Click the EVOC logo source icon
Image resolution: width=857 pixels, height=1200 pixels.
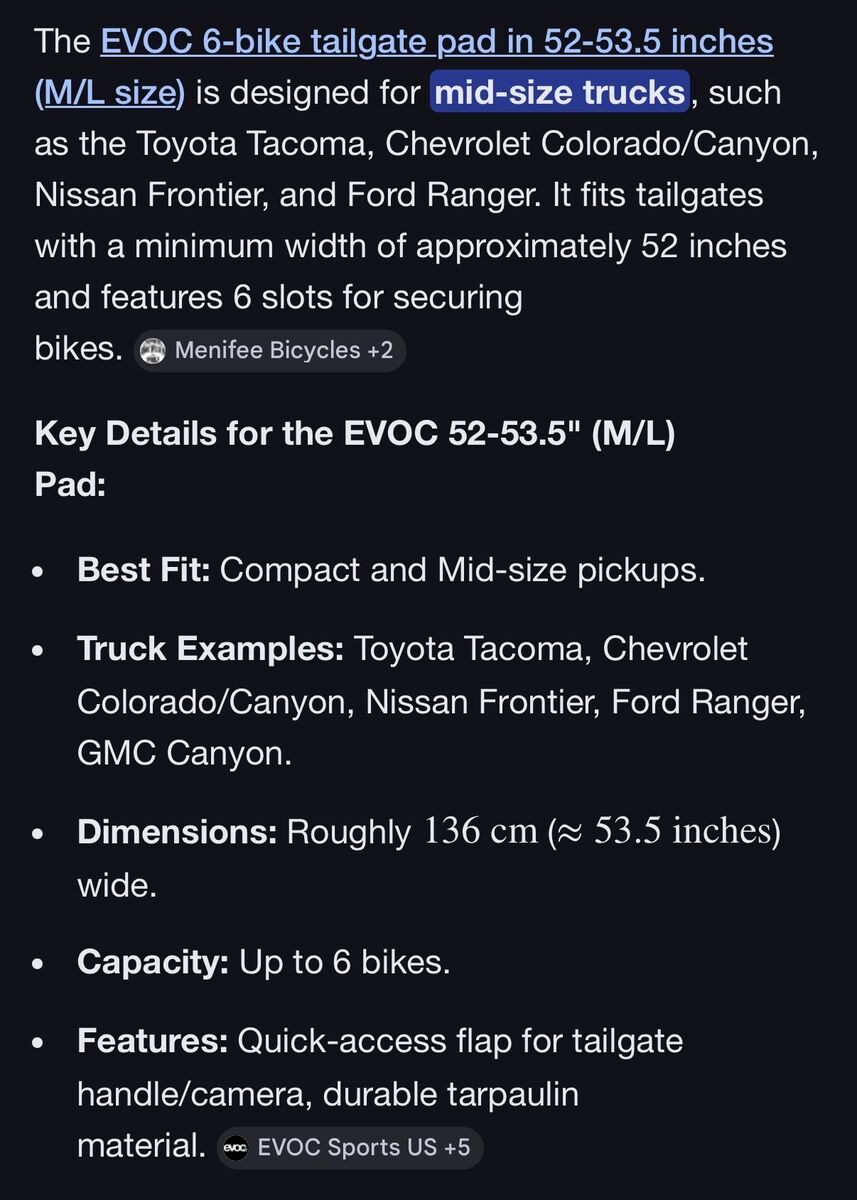pyautogui.click(x=236, y=1147)
